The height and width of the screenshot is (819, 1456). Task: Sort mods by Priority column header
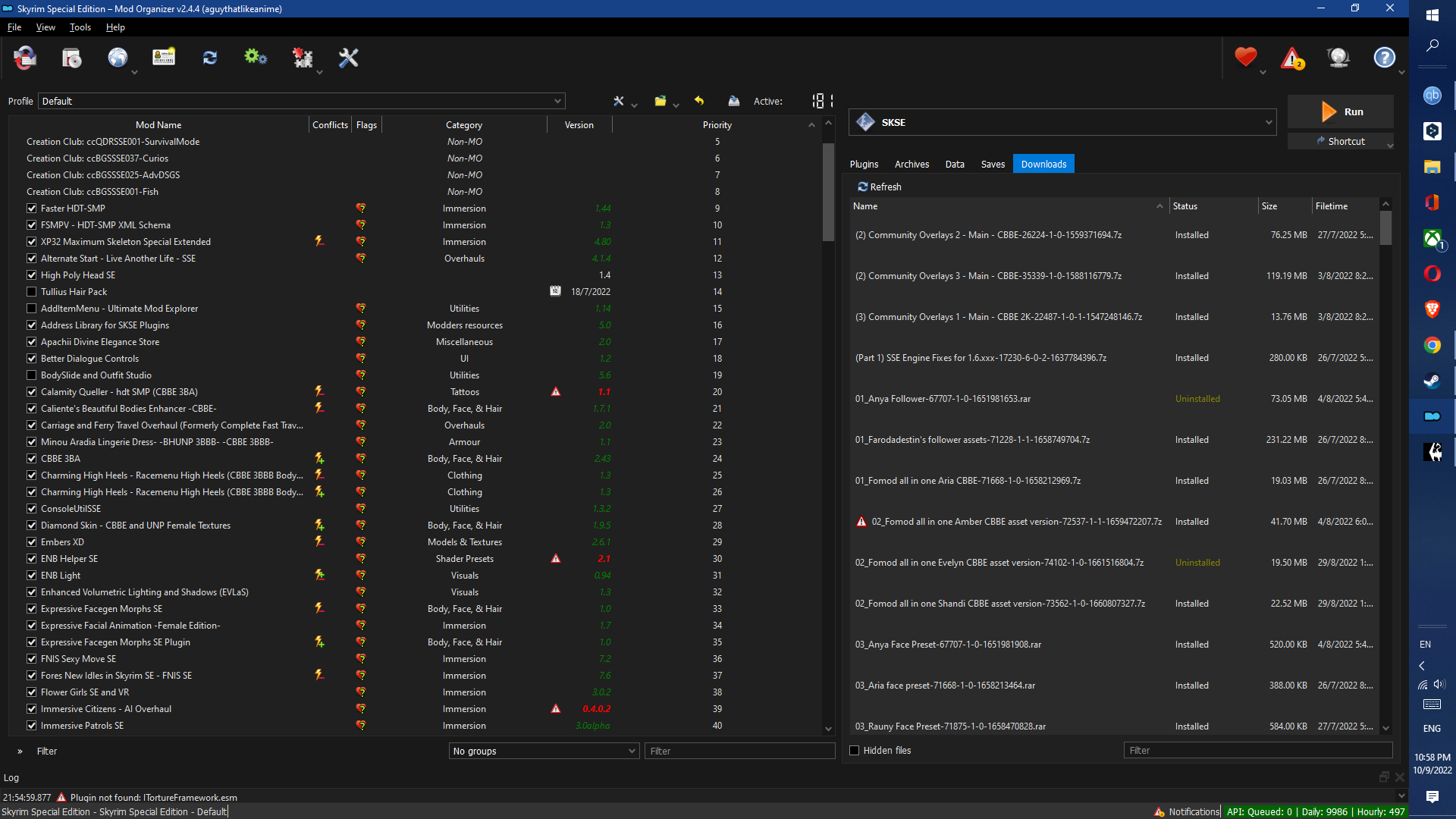click(x=717, y=125)
